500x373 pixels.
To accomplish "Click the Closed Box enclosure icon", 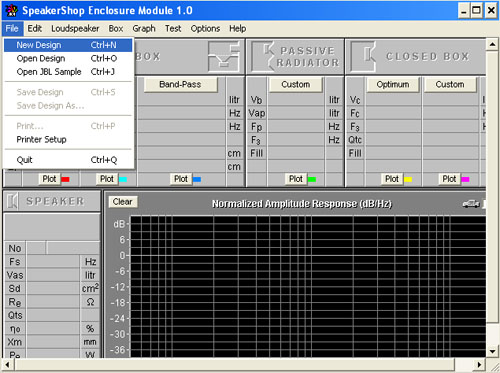I will tap(363, 57).
